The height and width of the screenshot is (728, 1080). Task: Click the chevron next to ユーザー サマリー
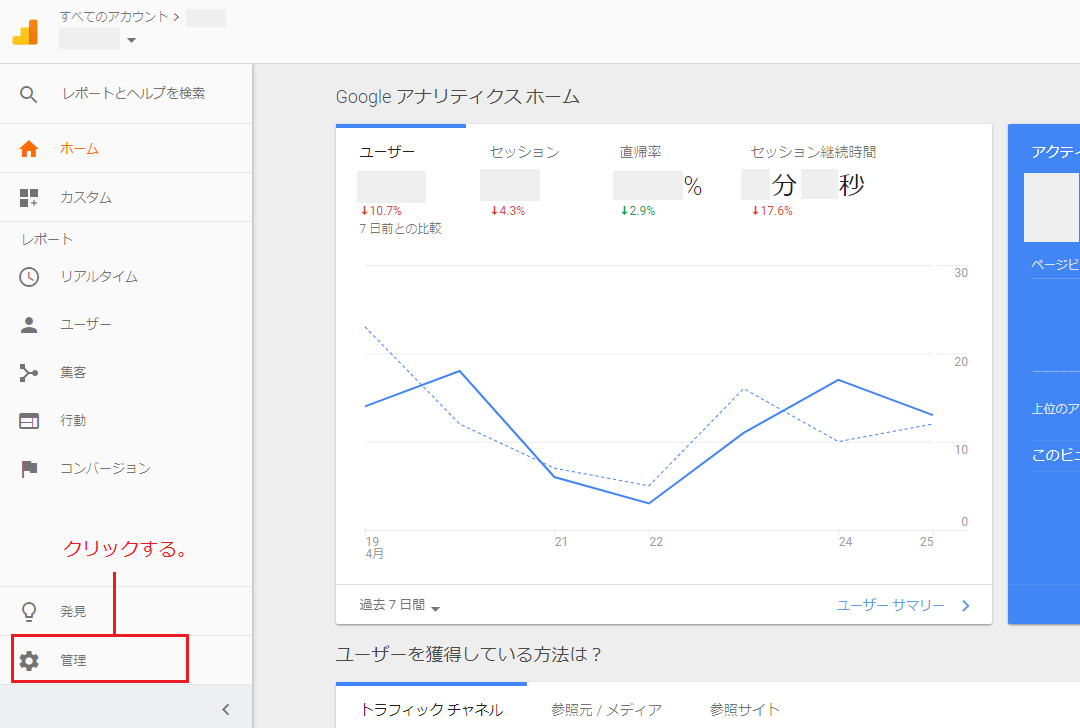click(966, 605)
